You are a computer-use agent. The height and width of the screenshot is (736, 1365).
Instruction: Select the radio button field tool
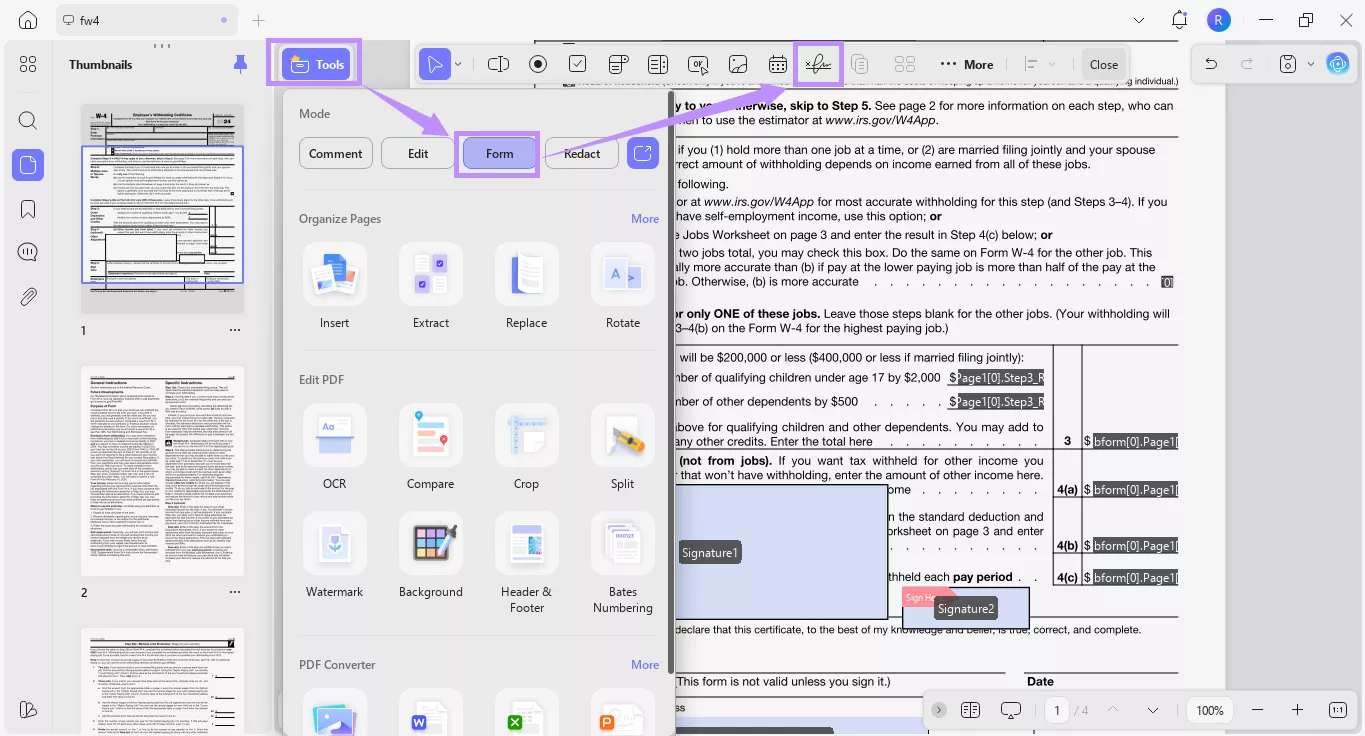[537, 63]
